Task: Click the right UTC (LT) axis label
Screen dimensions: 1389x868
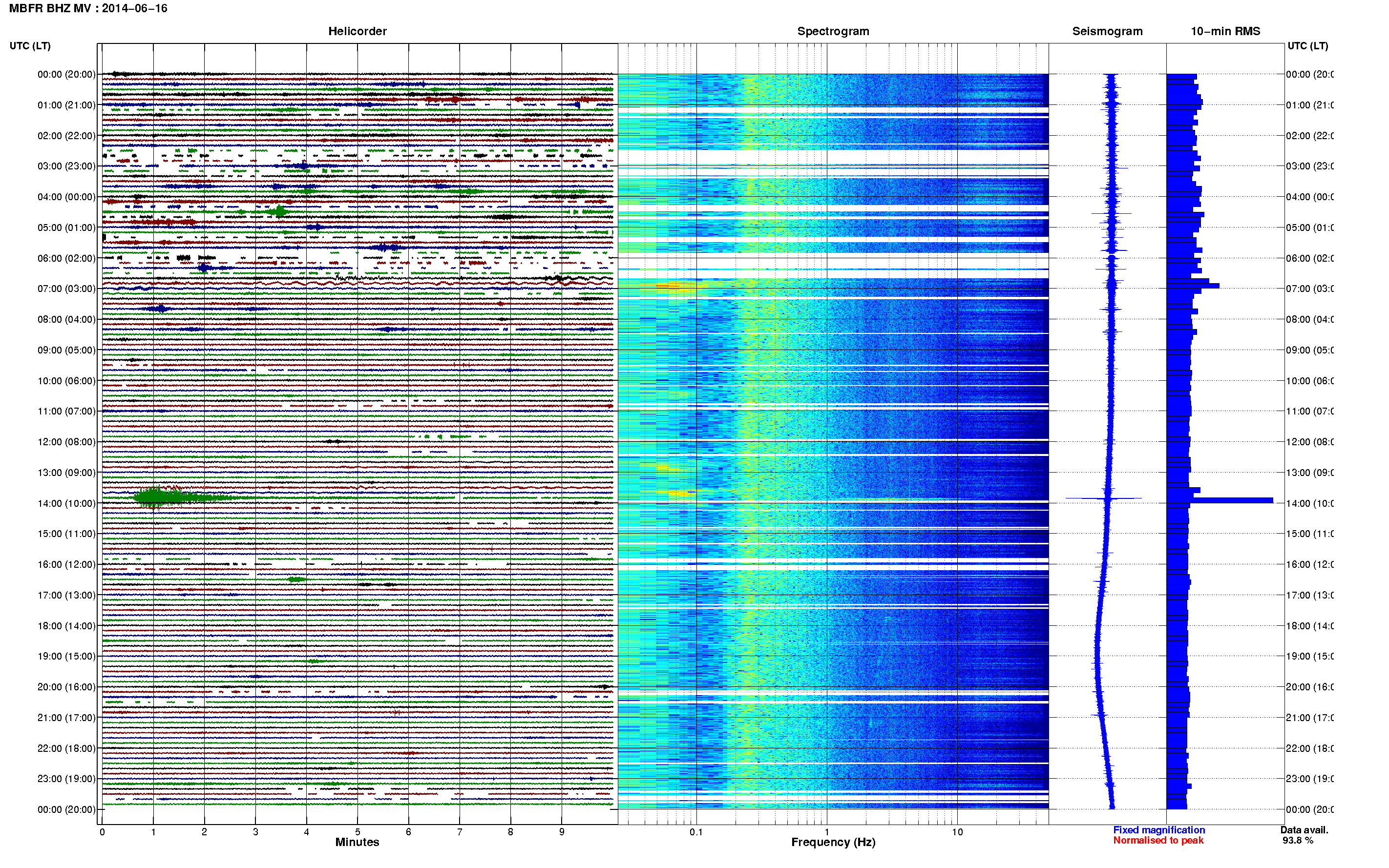Action: point(1307,46)
